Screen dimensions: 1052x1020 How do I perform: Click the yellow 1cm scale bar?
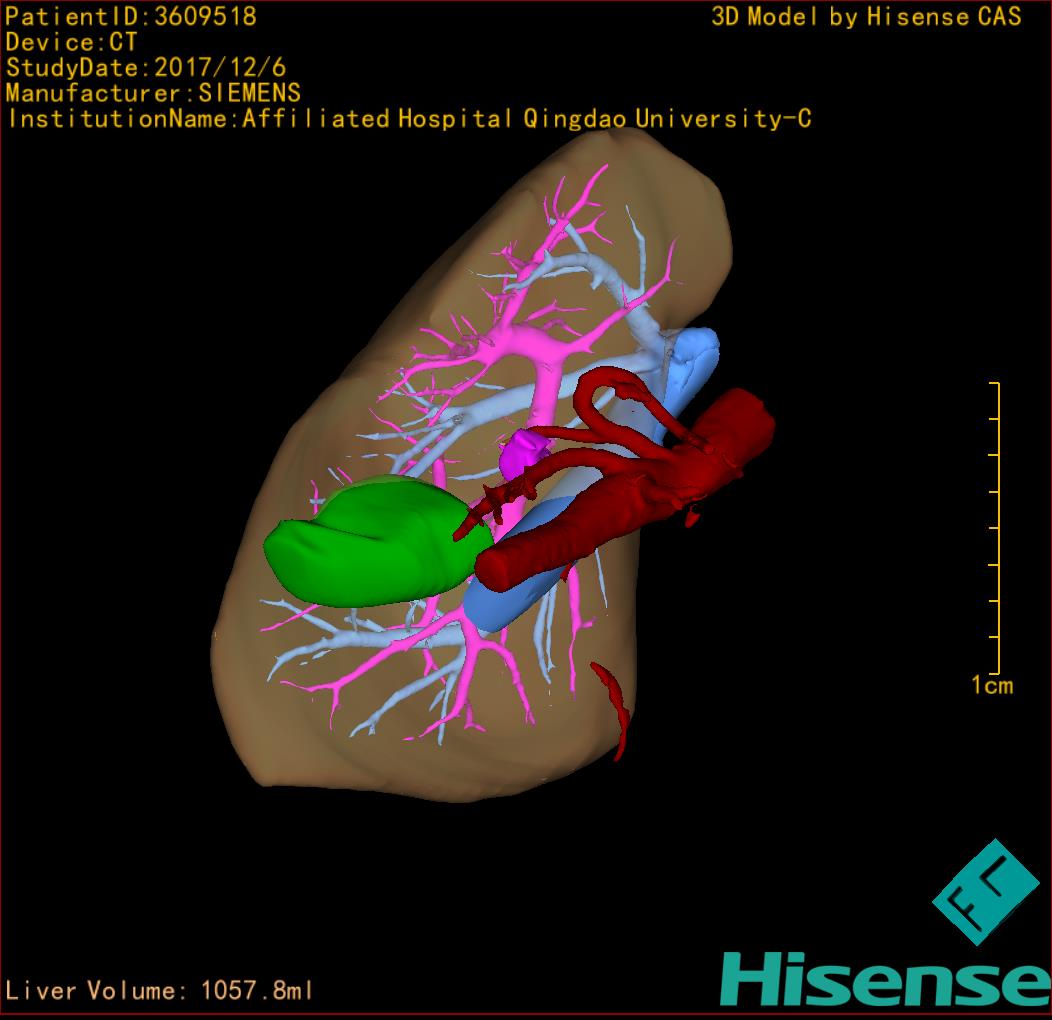click(x=996, y=528)
